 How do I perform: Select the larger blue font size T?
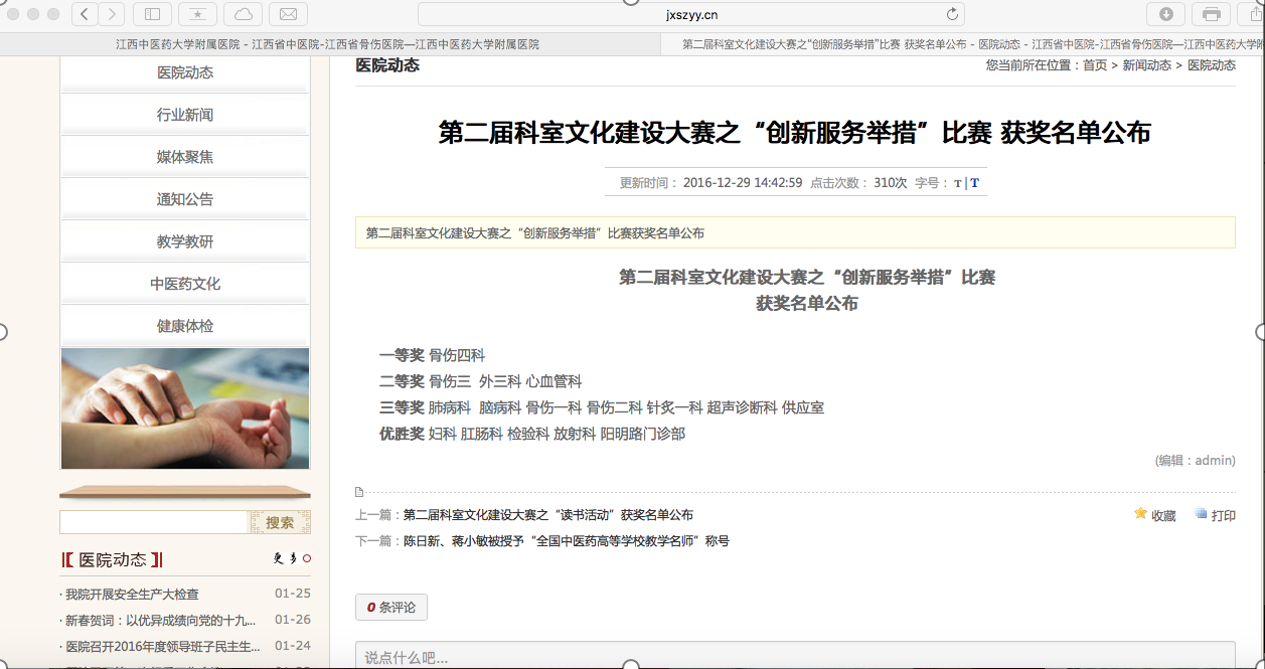click(975, 183)
